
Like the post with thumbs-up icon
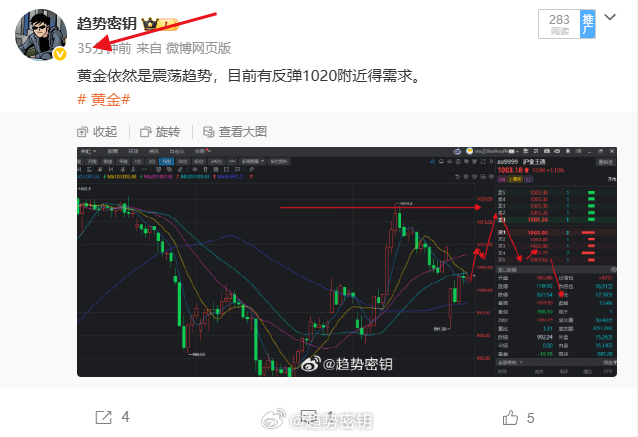pos(510,417)
